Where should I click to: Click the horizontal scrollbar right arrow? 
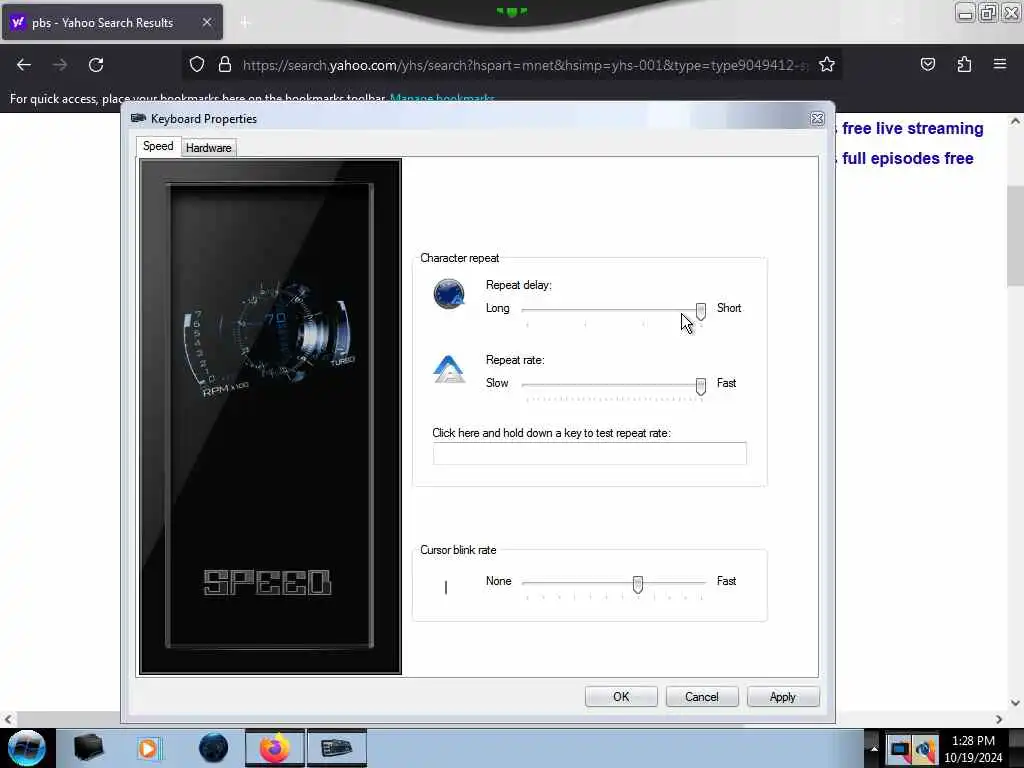(x=999, y=719)
